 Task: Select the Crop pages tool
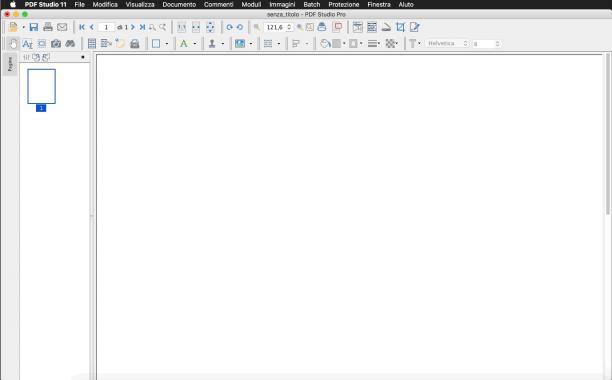point(400,27)
